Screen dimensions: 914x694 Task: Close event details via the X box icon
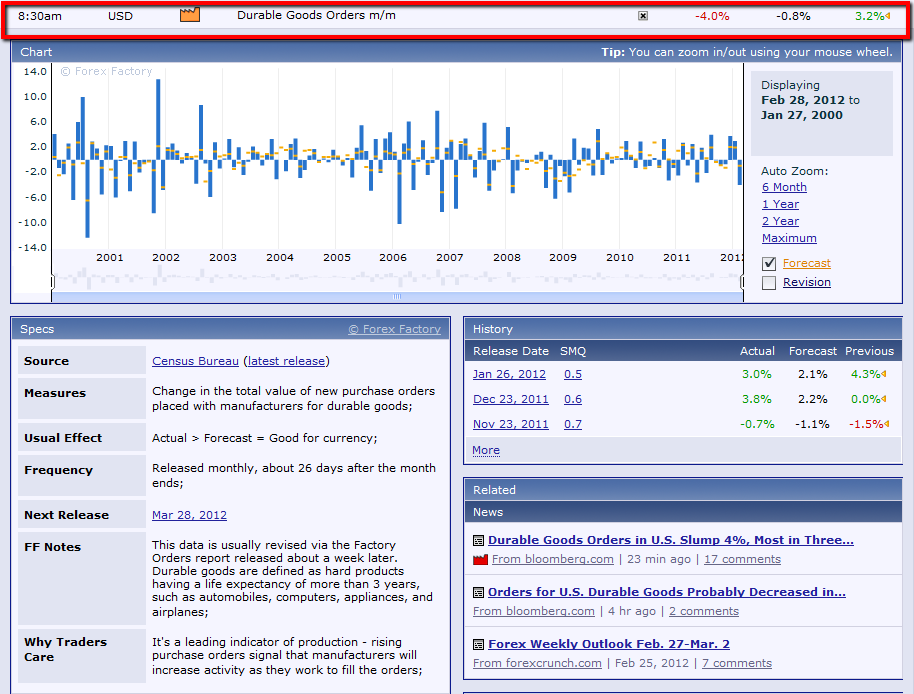pos(643,16)
